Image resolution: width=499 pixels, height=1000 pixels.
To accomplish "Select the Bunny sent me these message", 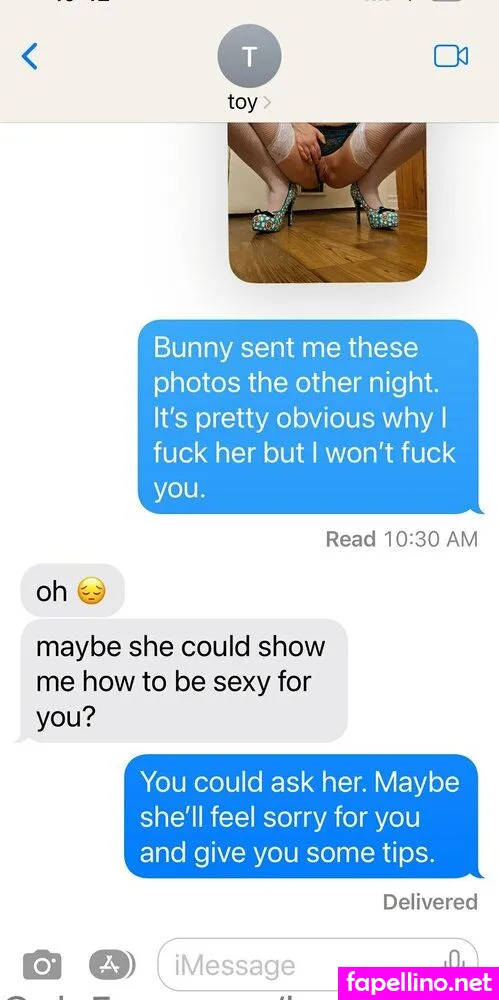I will 308,417.
